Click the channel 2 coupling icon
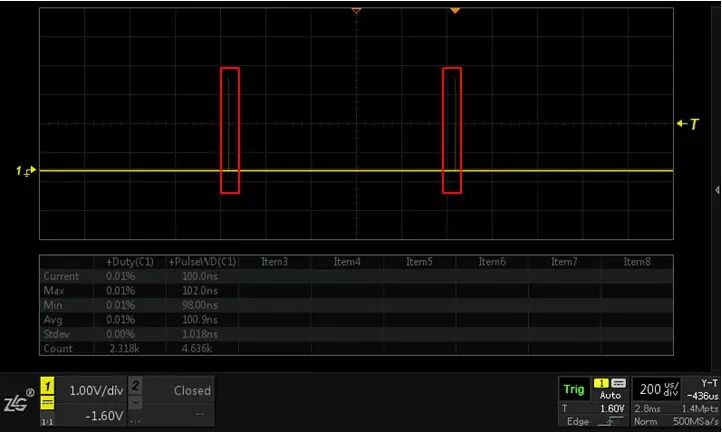The image size is (722, 433). [x=135, y=403]
